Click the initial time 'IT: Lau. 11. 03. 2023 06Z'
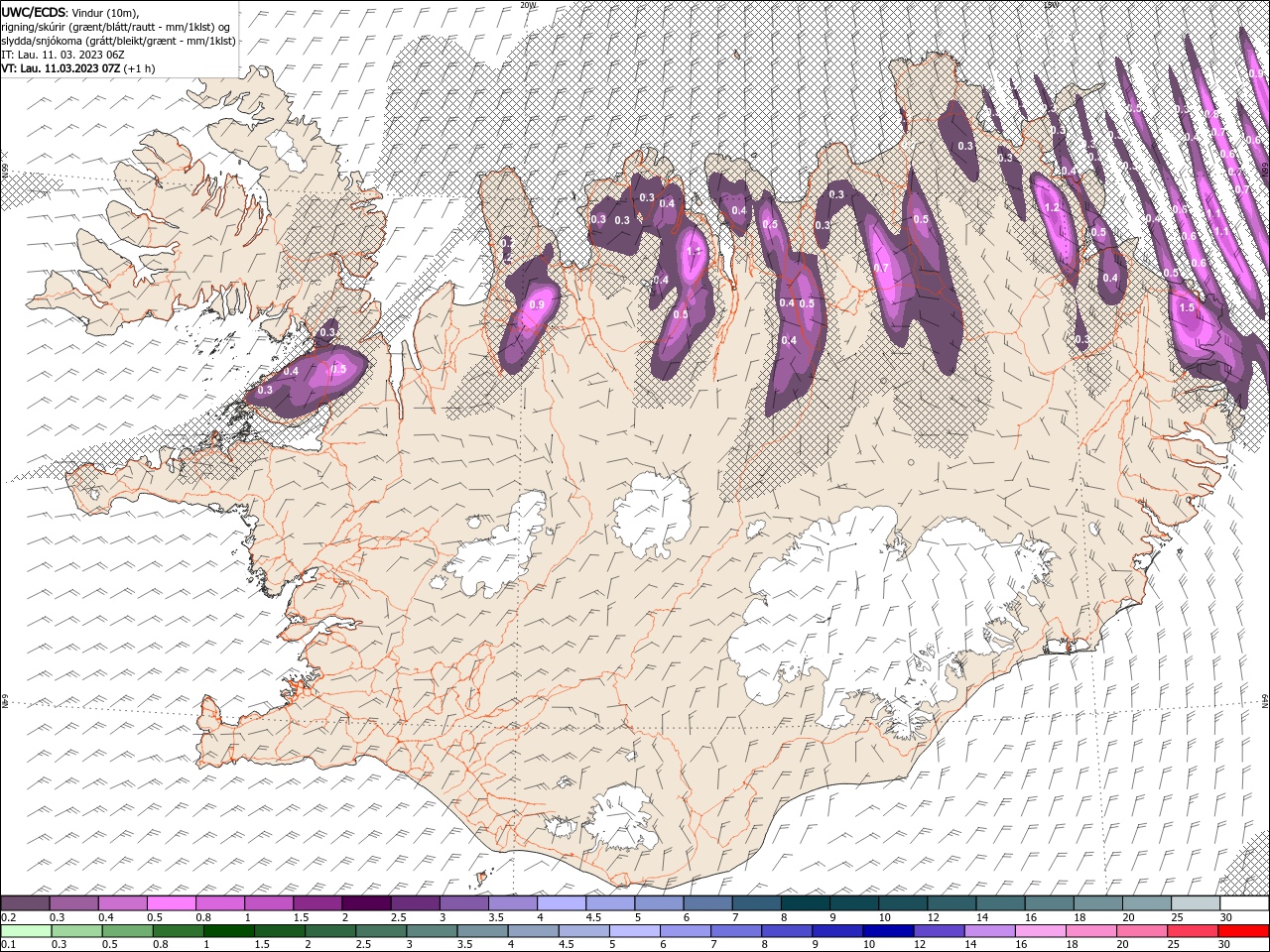 point(64,55)
